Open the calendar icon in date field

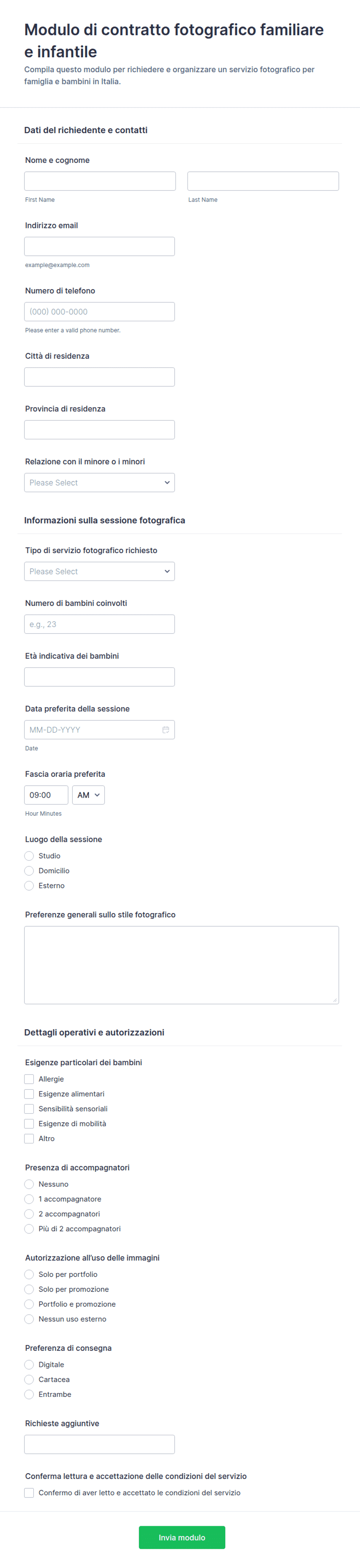point(166,729)
